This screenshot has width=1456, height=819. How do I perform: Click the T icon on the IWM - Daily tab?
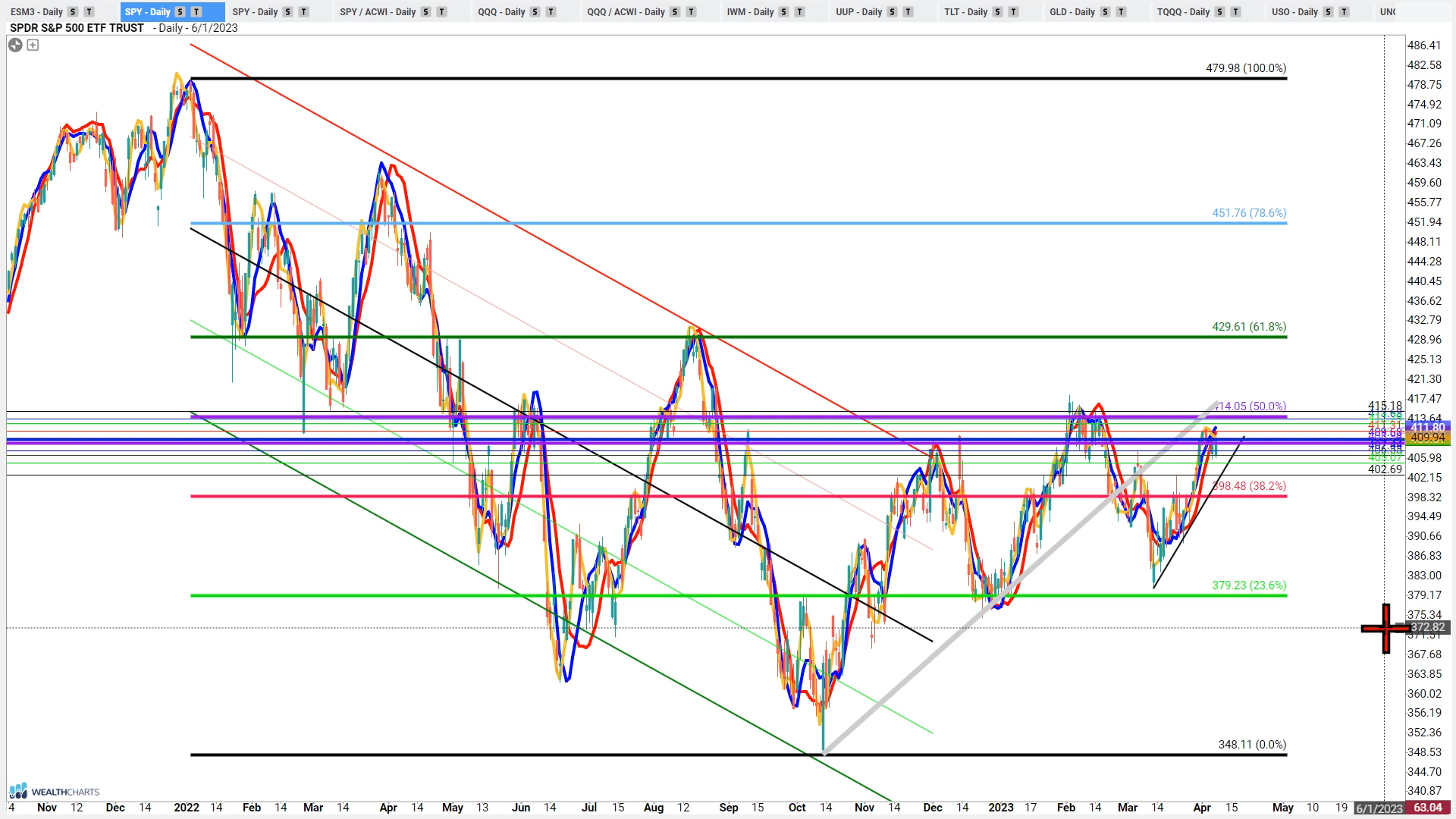799,12
